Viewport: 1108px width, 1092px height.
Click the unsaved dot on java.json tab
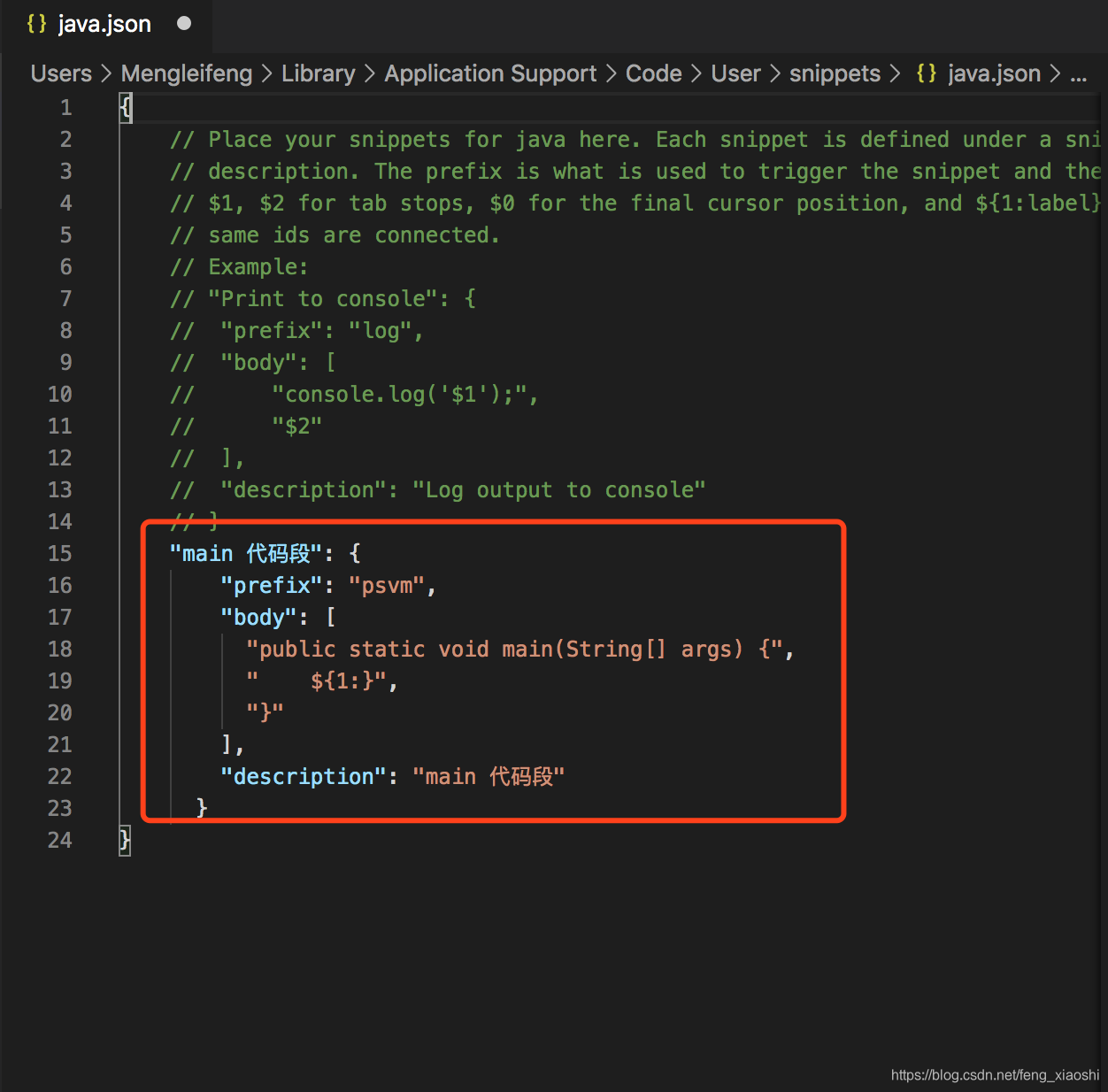click(x=184, y=24)
